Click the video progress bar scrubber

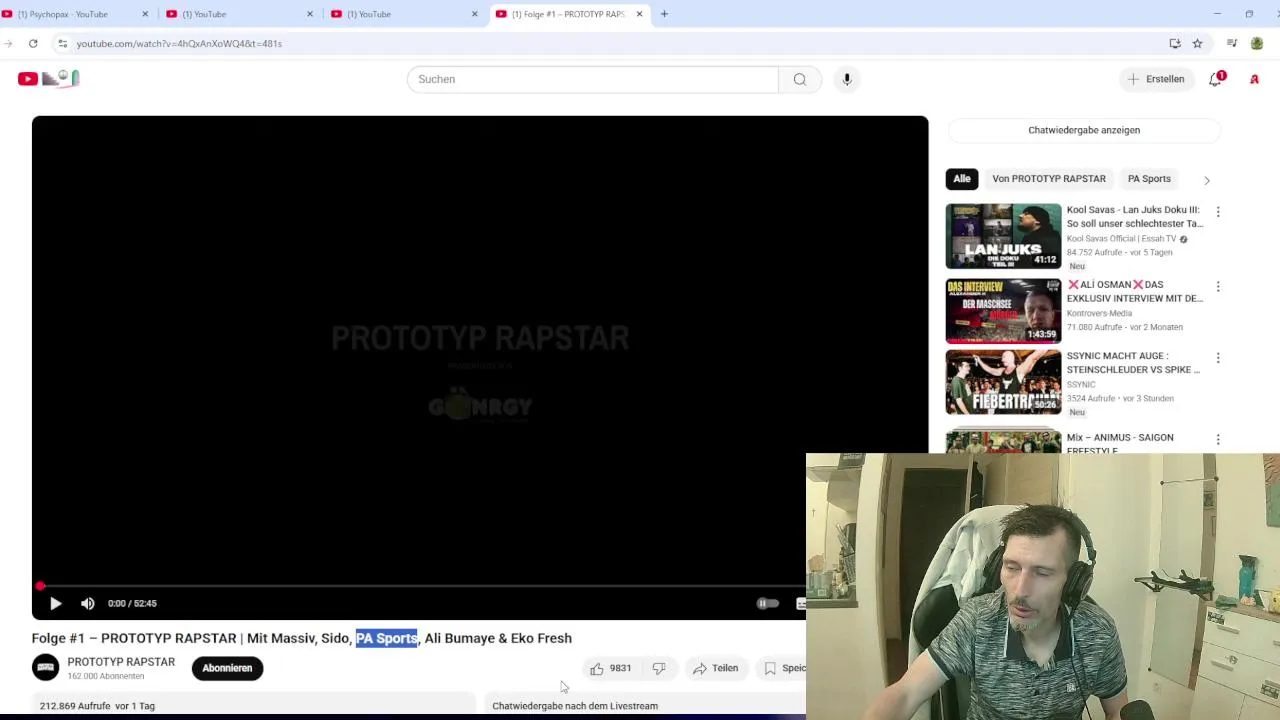[40, 586]
